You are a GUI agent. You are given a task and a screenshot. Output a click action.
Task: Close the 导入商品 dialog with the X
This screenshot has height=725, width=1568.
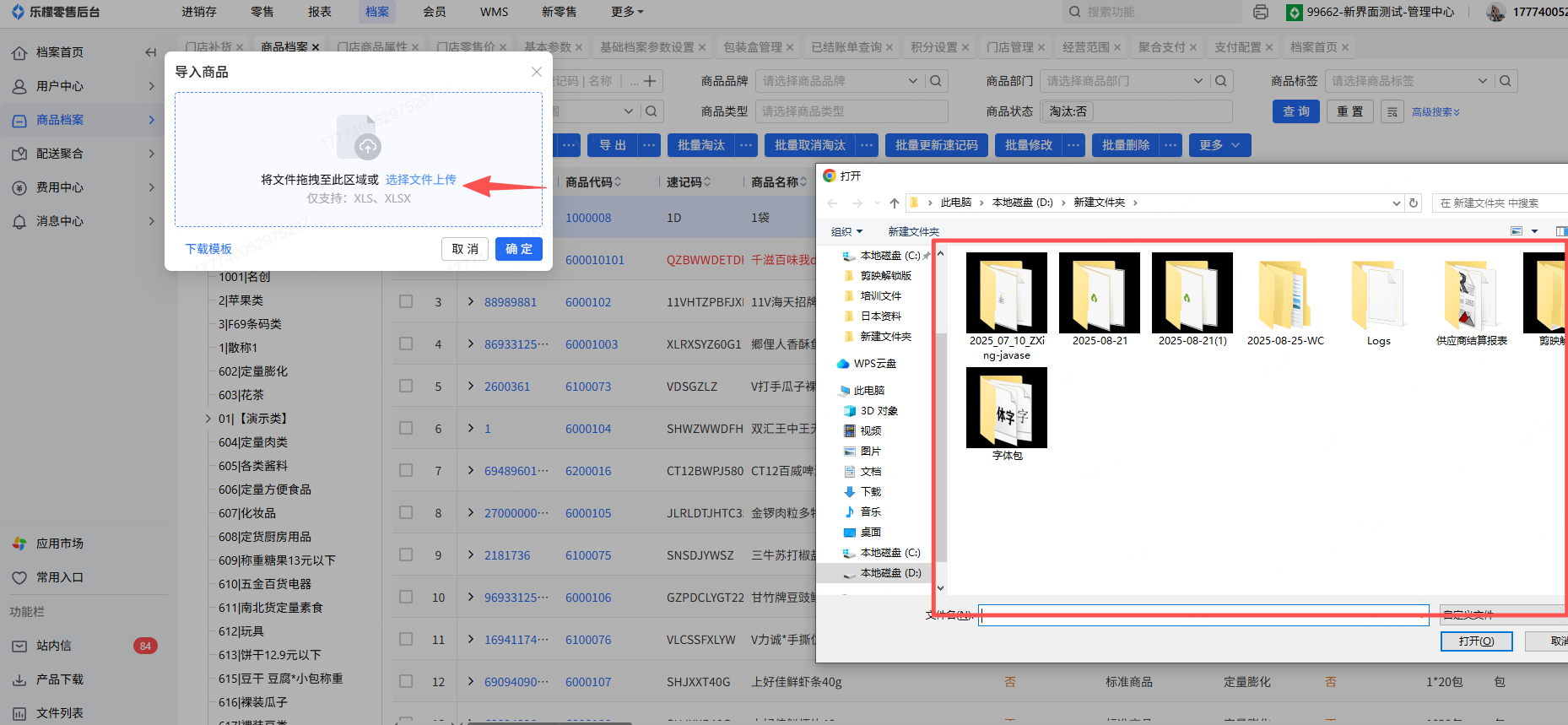(536, 72)
